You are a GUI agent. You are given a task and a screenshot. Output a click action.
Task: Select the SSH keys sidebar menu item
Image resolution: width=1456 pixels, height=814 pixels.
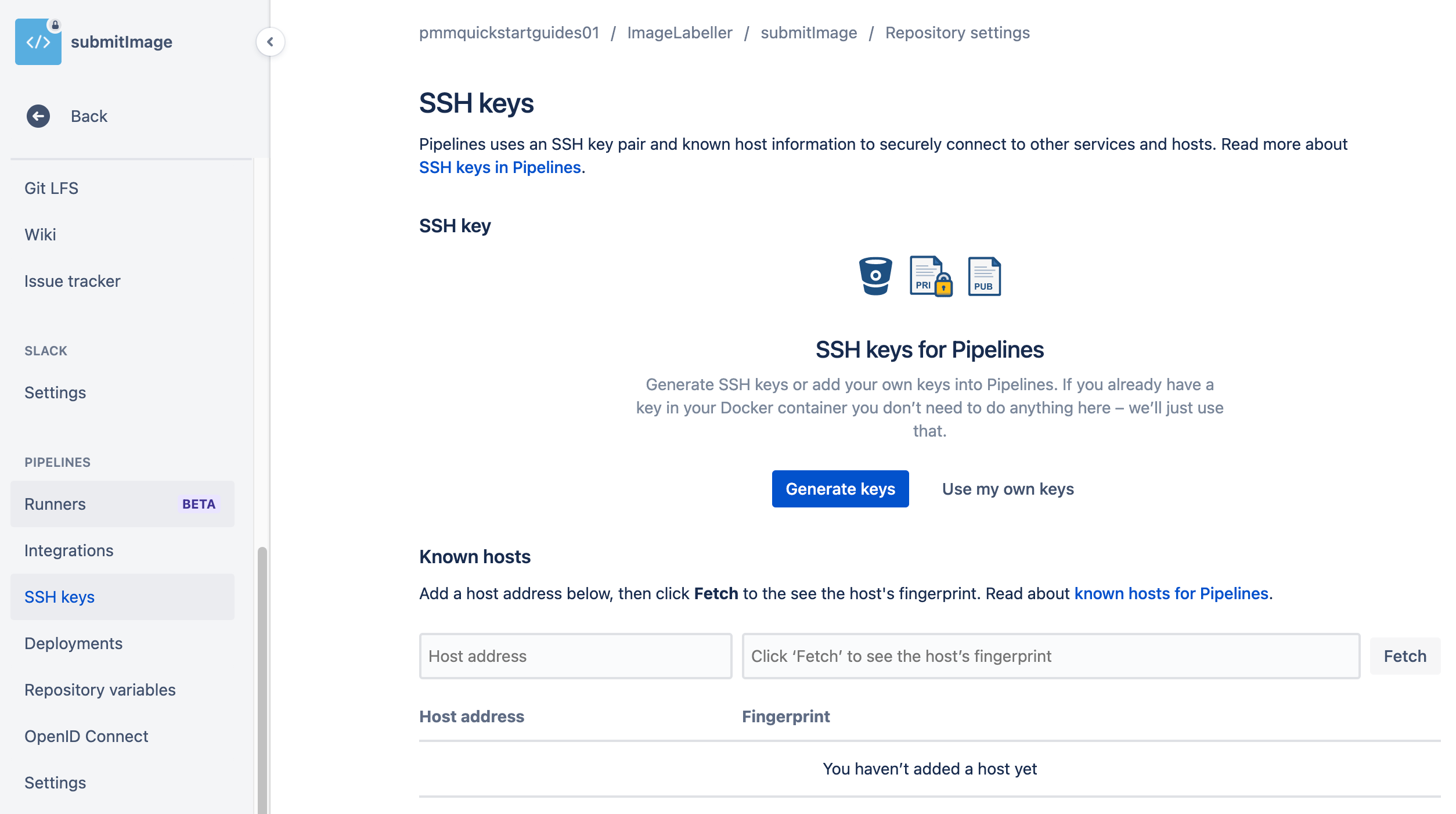pyautogui.click(x=60, y=597)
